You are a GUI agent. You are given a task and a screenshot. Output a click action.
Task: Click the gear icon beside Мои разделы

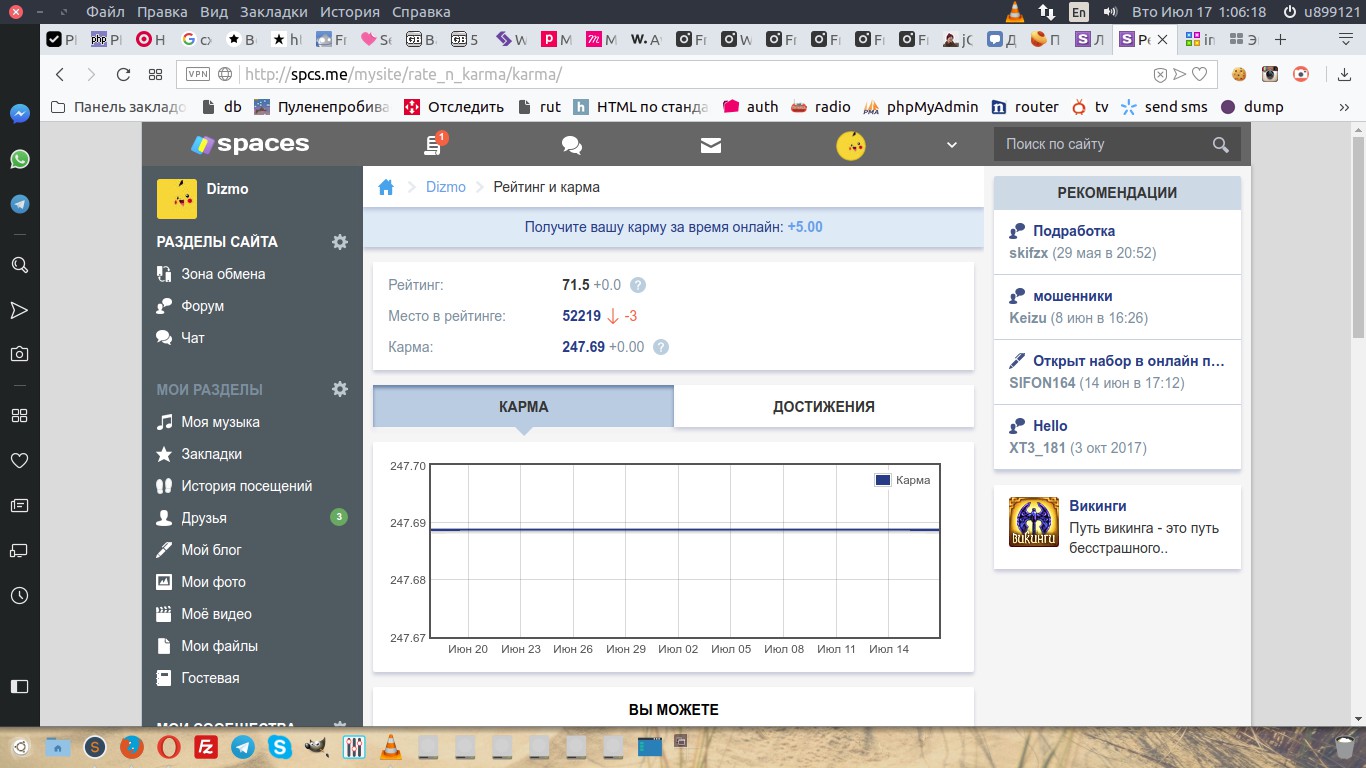click(x=340, y=389)
